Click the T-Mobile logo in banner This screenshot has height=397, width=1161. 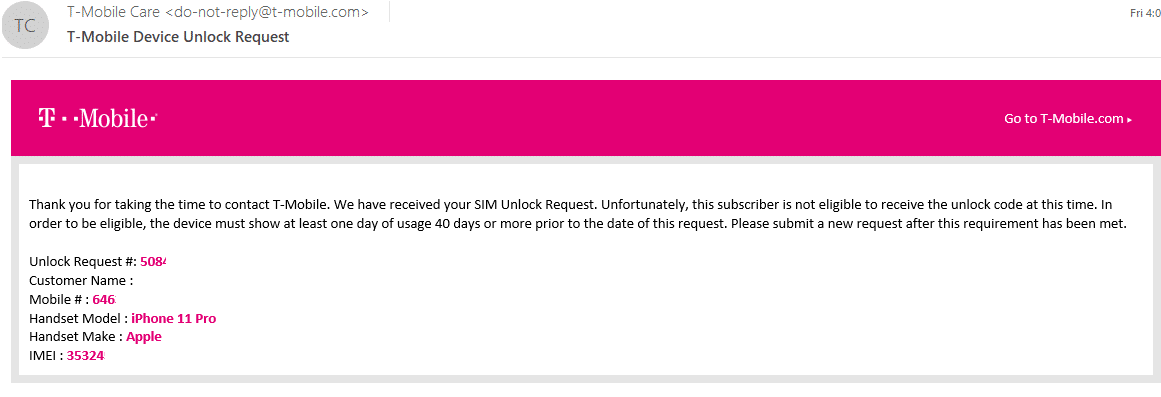pos(97,118)
